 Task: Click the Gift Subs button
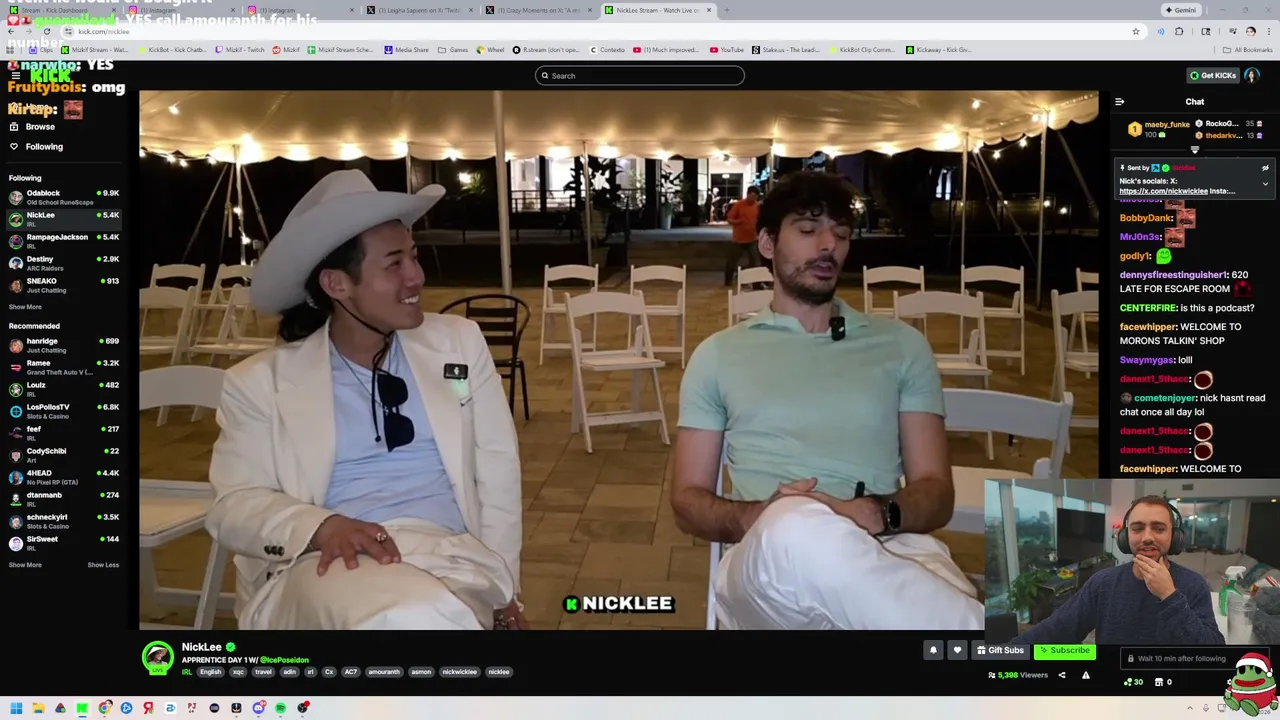[1000, 650]
